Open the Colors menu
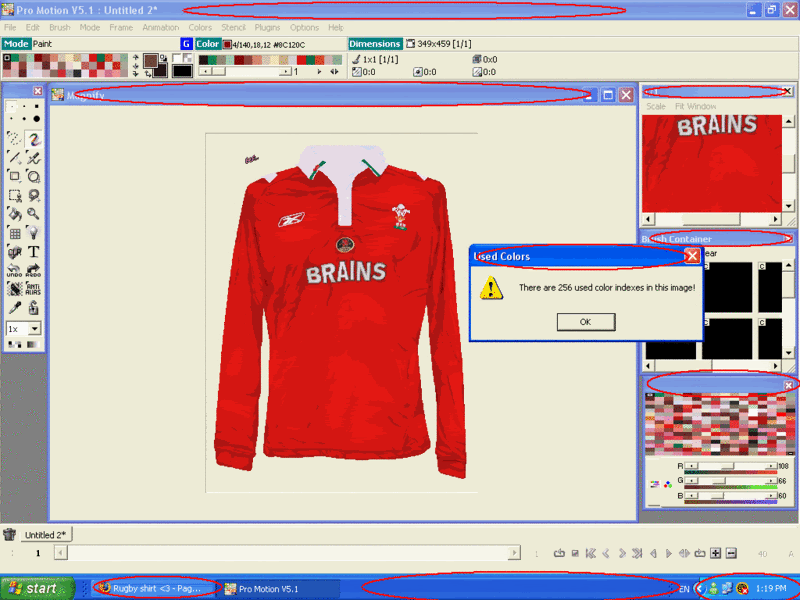800x600 pixels. pyautogui.click(x=200, y=28)
